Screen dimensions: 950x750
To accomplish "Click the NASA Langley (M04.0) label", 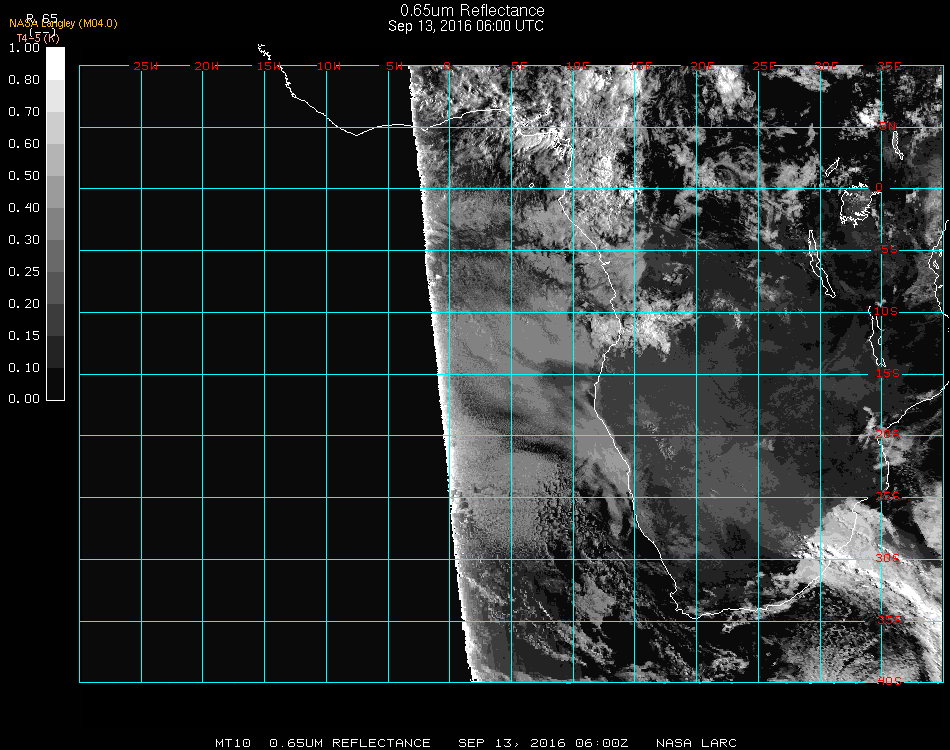I will point(63,23).
